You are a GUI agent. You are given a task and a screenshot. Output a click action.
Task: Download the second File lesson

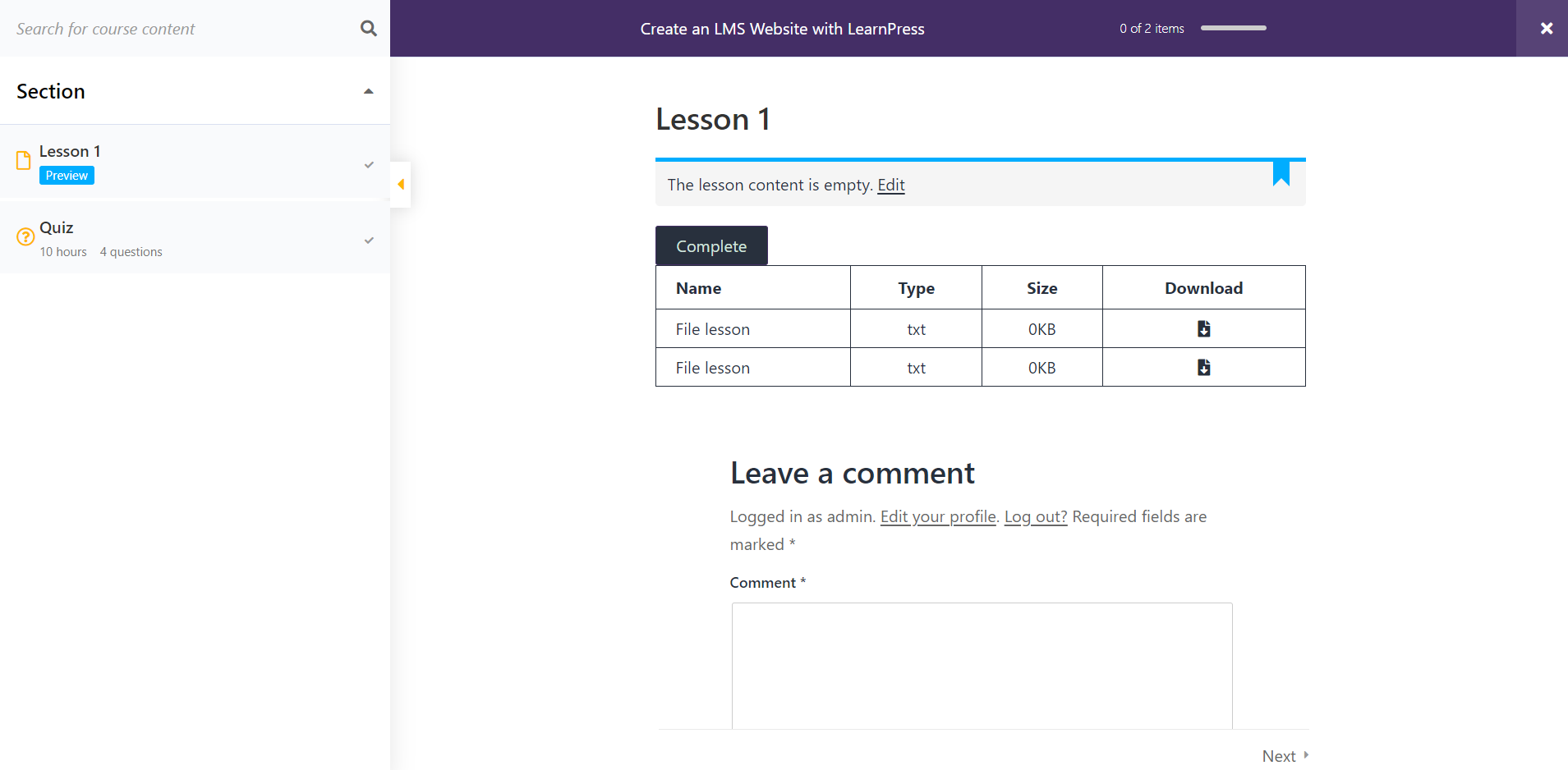coord(1203,367)
